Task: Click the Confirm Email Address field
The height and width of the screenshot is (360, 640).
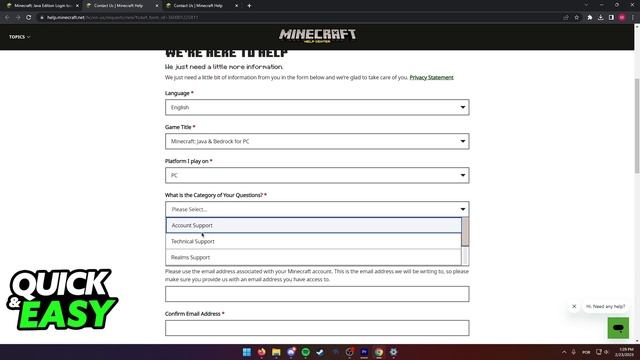Action: click(x=317, y=328)
